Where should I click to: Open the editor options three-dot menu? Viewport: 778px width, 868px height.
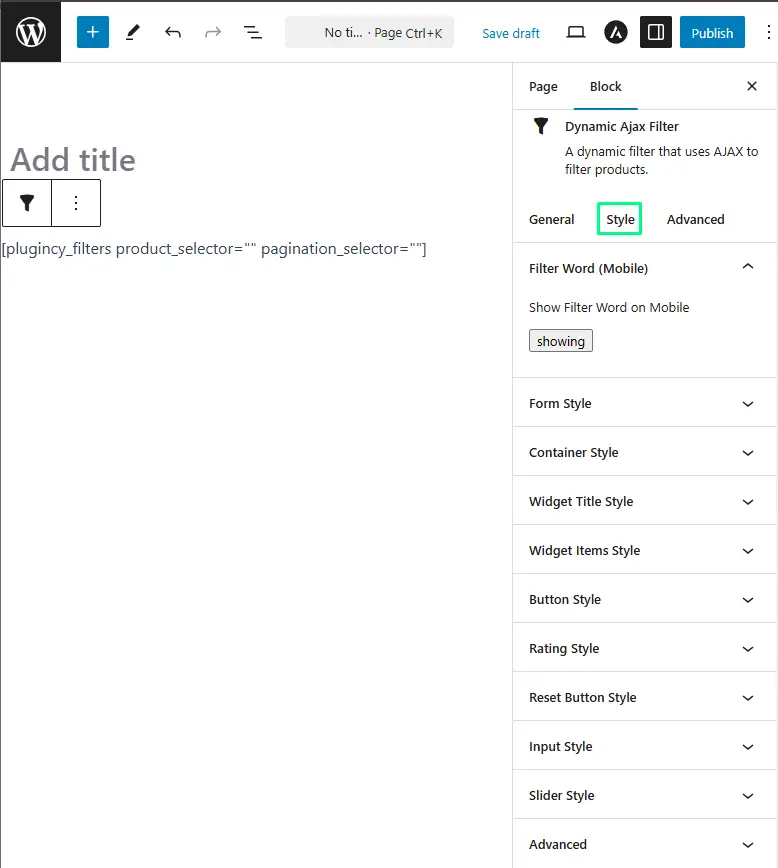pyautogui.click(x=769, y=32)
